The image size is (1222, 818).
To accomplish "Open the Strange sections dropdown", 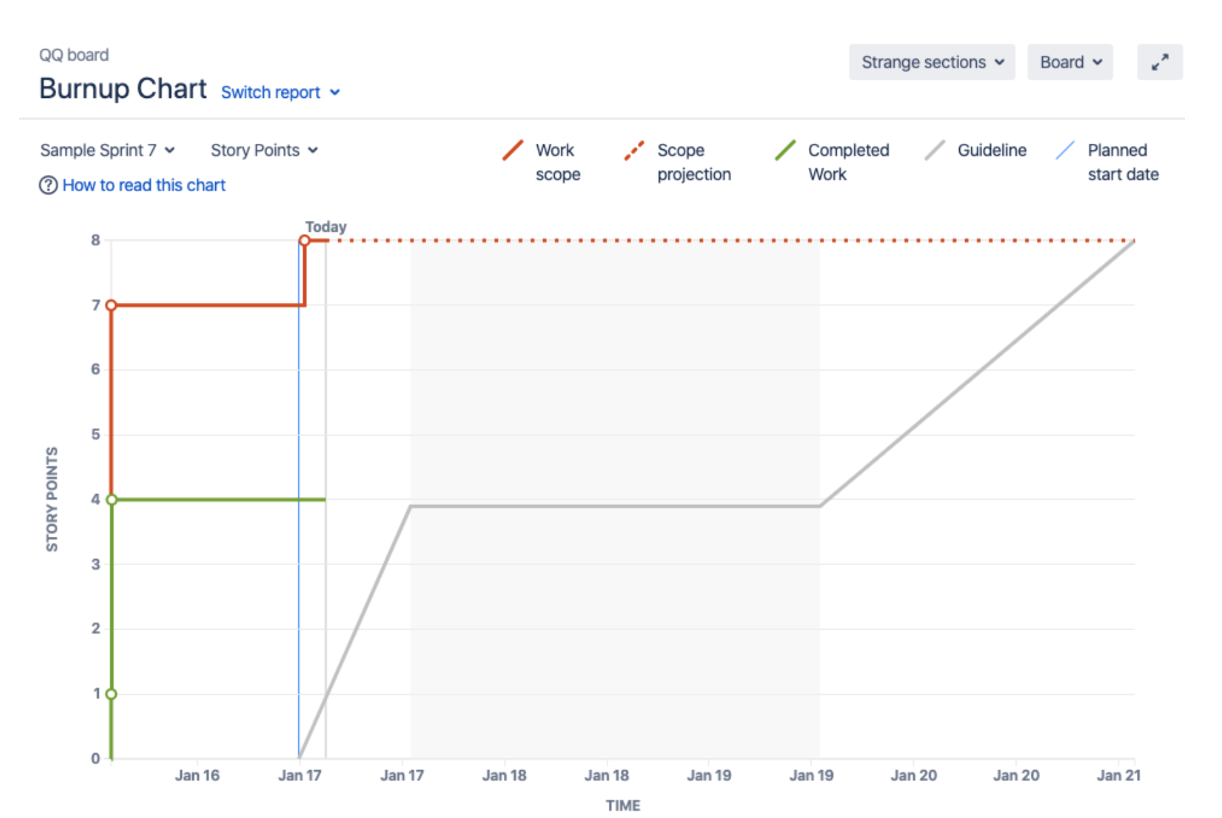I will [x=932, y=62].
